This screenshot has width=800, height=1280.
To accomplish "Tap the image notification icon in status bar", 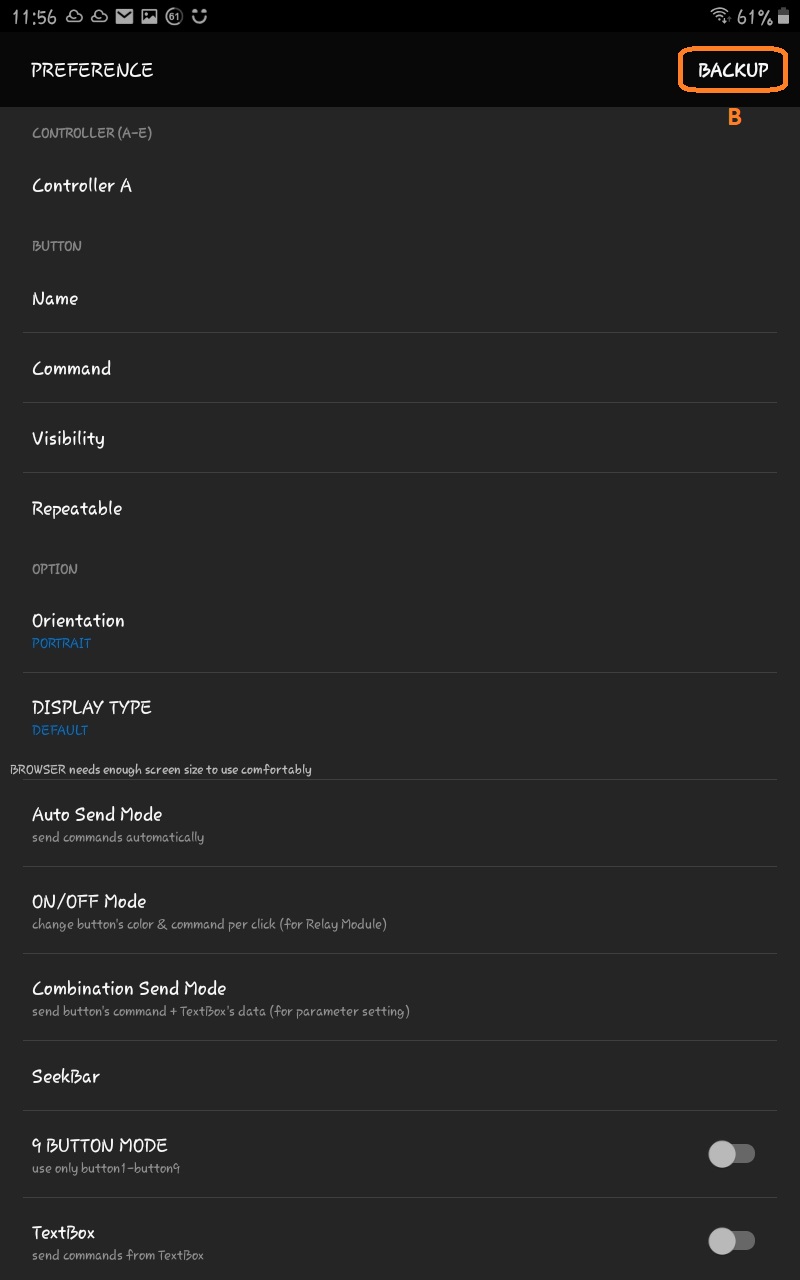I will [x=149, y=17].
